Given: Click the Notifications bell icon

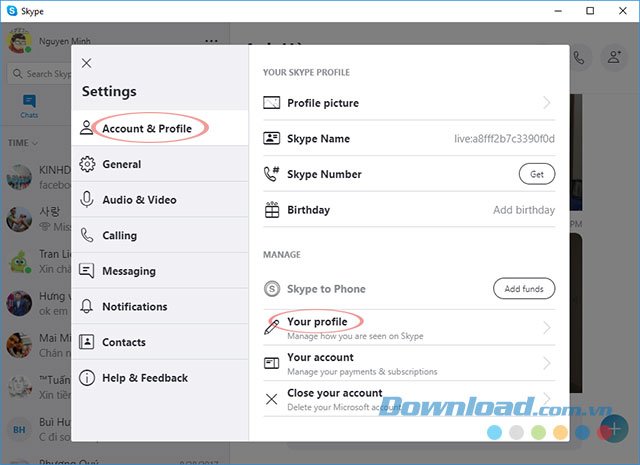Looking at the screenshot, I should [x=87, y=306].
